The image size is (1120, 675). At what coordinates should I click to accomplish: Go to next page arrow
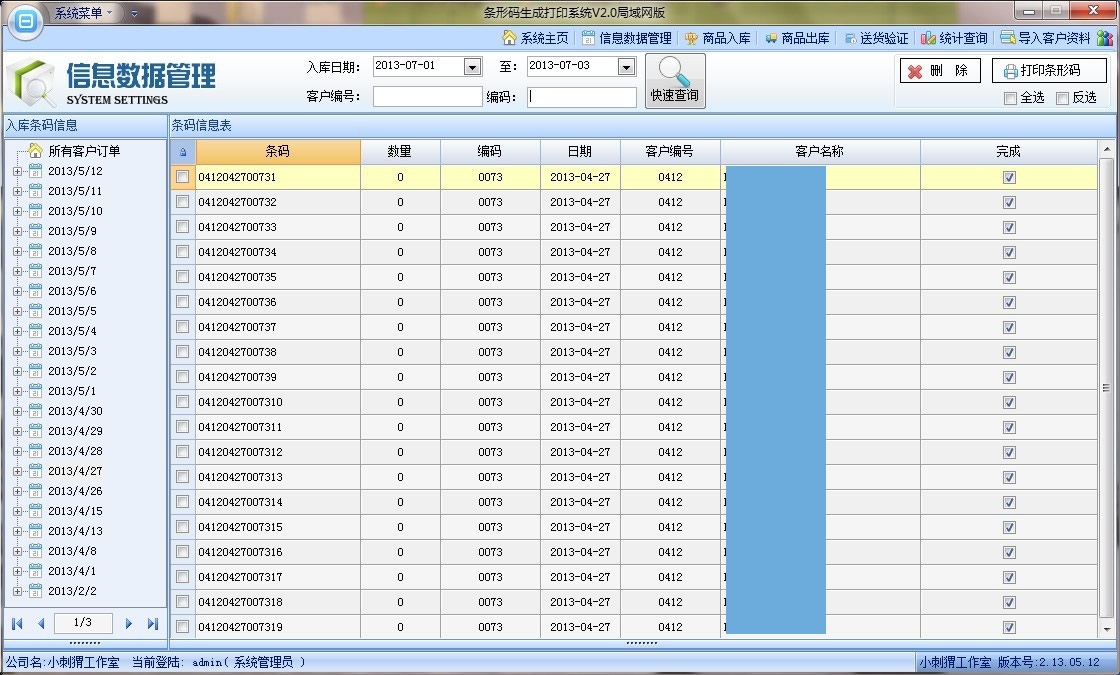(x=129, y=624)
